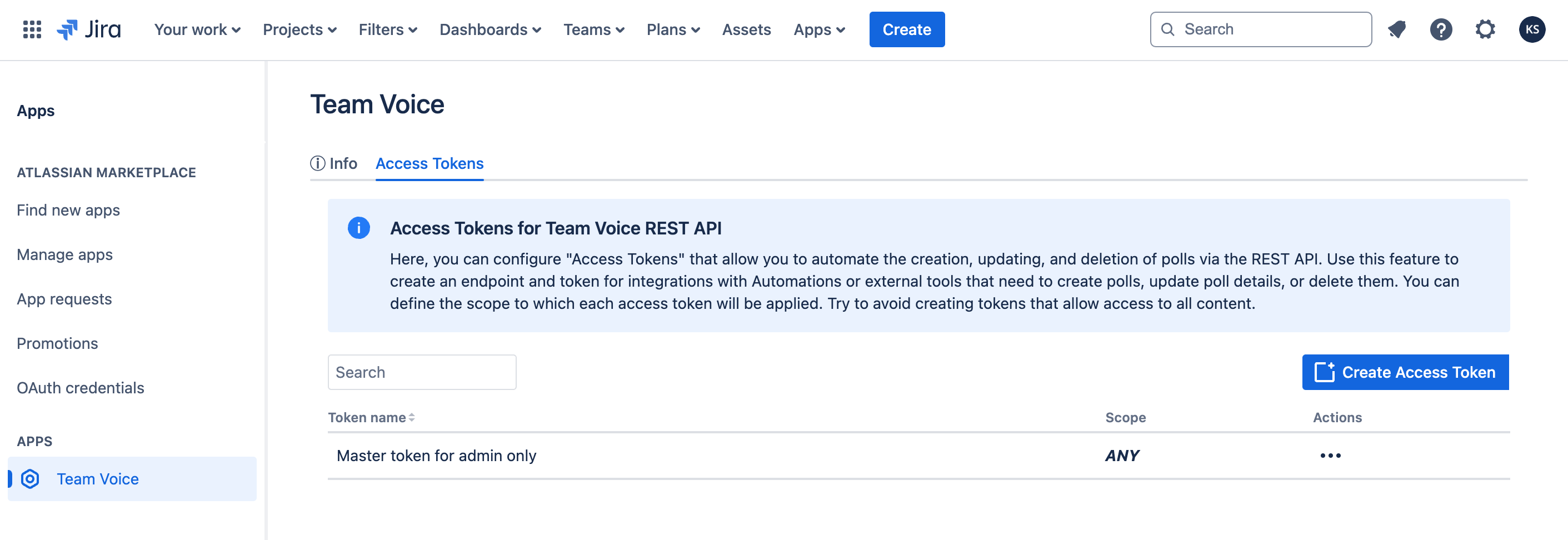The image size is (1568, 540).
Task: Switch to the Info tab
Action: [x=334, y=163]
